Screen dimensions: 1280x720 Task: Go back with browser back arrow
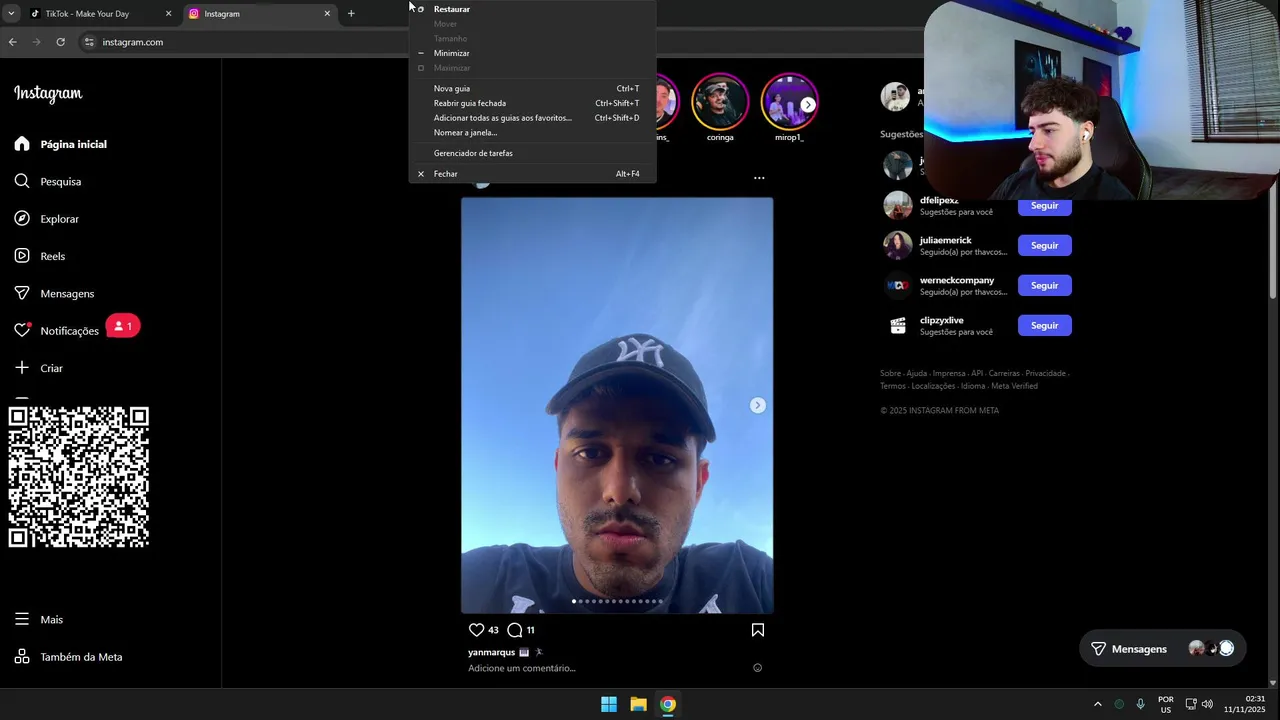pos(12,42)
